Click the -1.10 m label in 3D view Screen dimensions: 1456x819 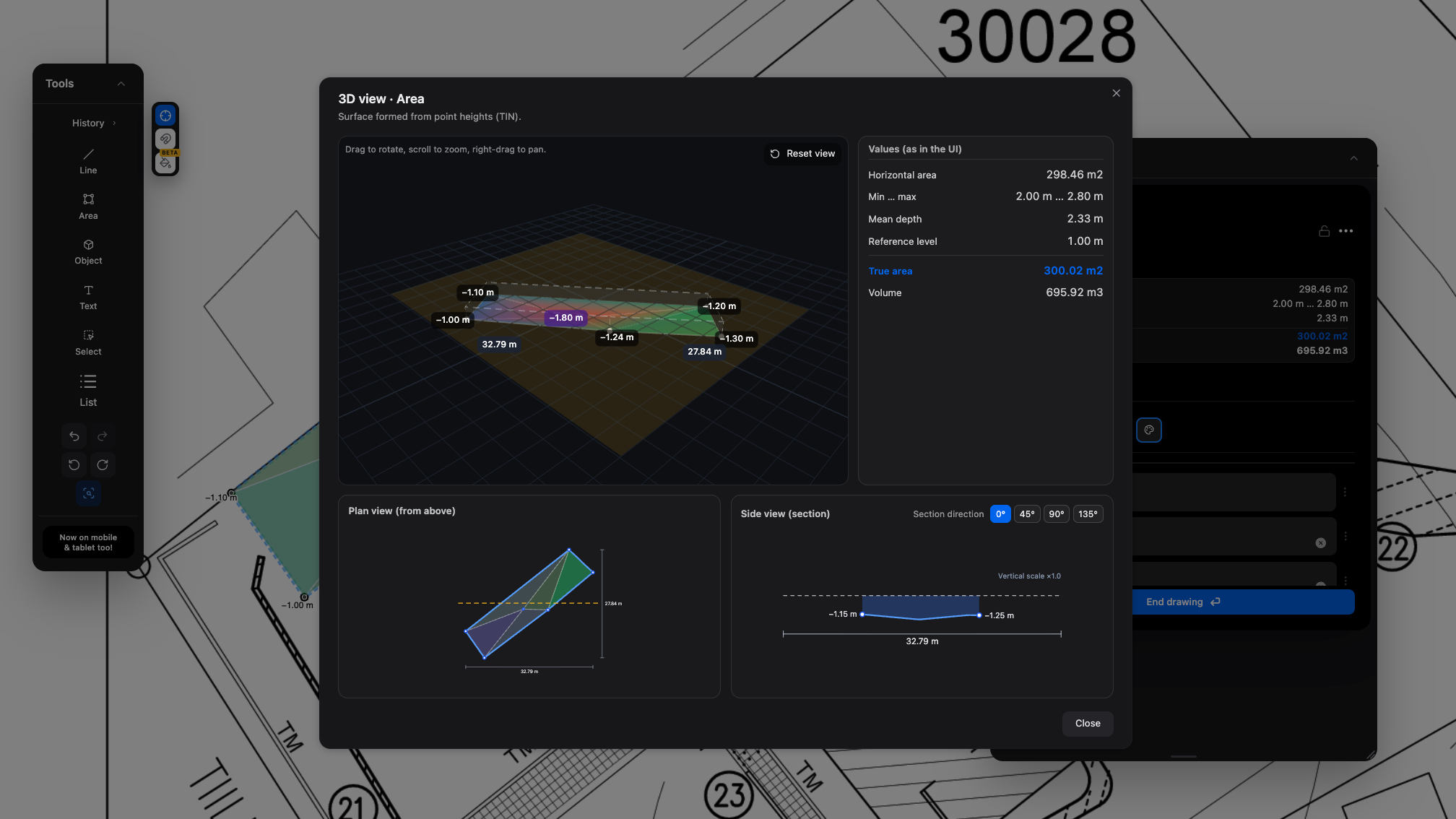tap(478, 292)
